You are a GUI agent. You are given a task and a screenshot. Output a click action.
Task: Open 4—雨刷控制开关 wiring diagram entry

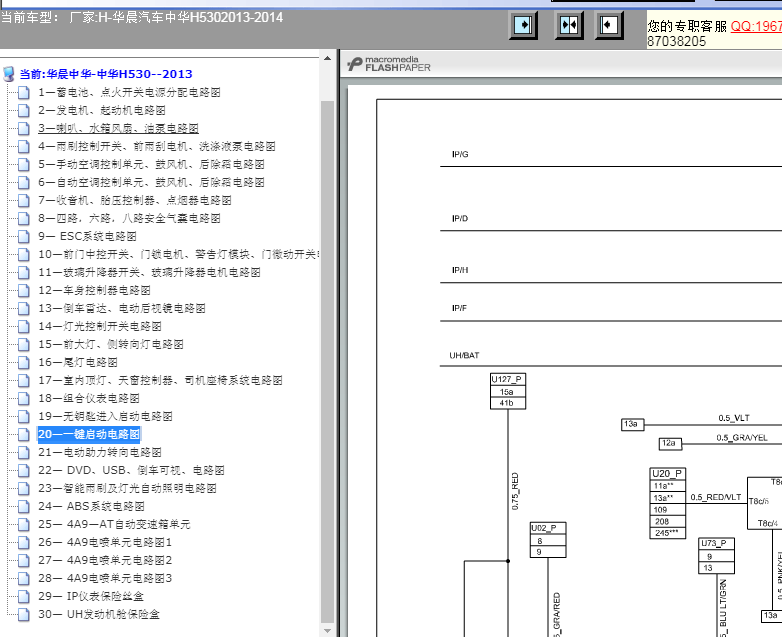[x=157, y=146]
